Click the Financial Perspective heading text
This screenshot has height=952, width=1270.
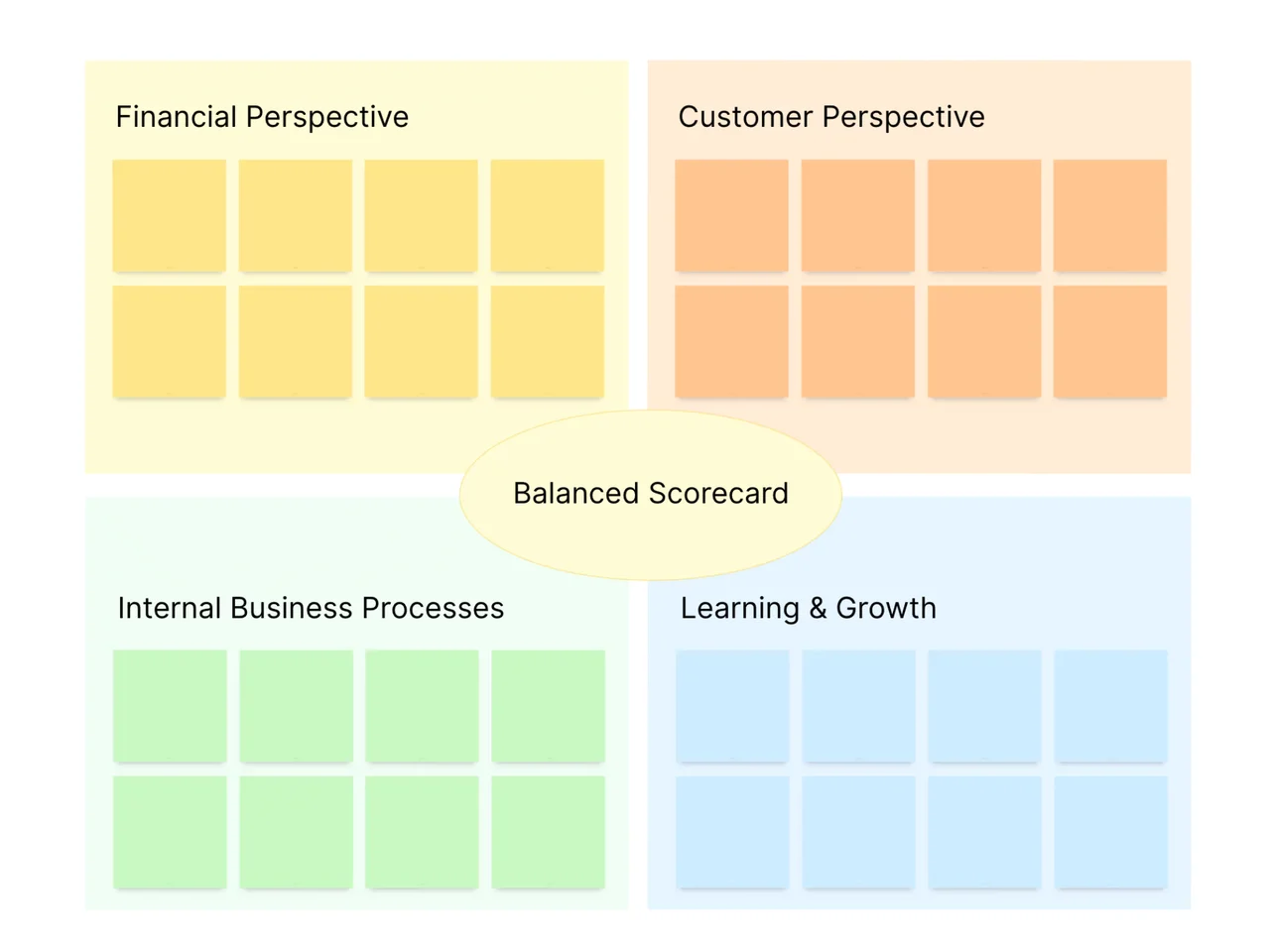(x=262, y=117)
